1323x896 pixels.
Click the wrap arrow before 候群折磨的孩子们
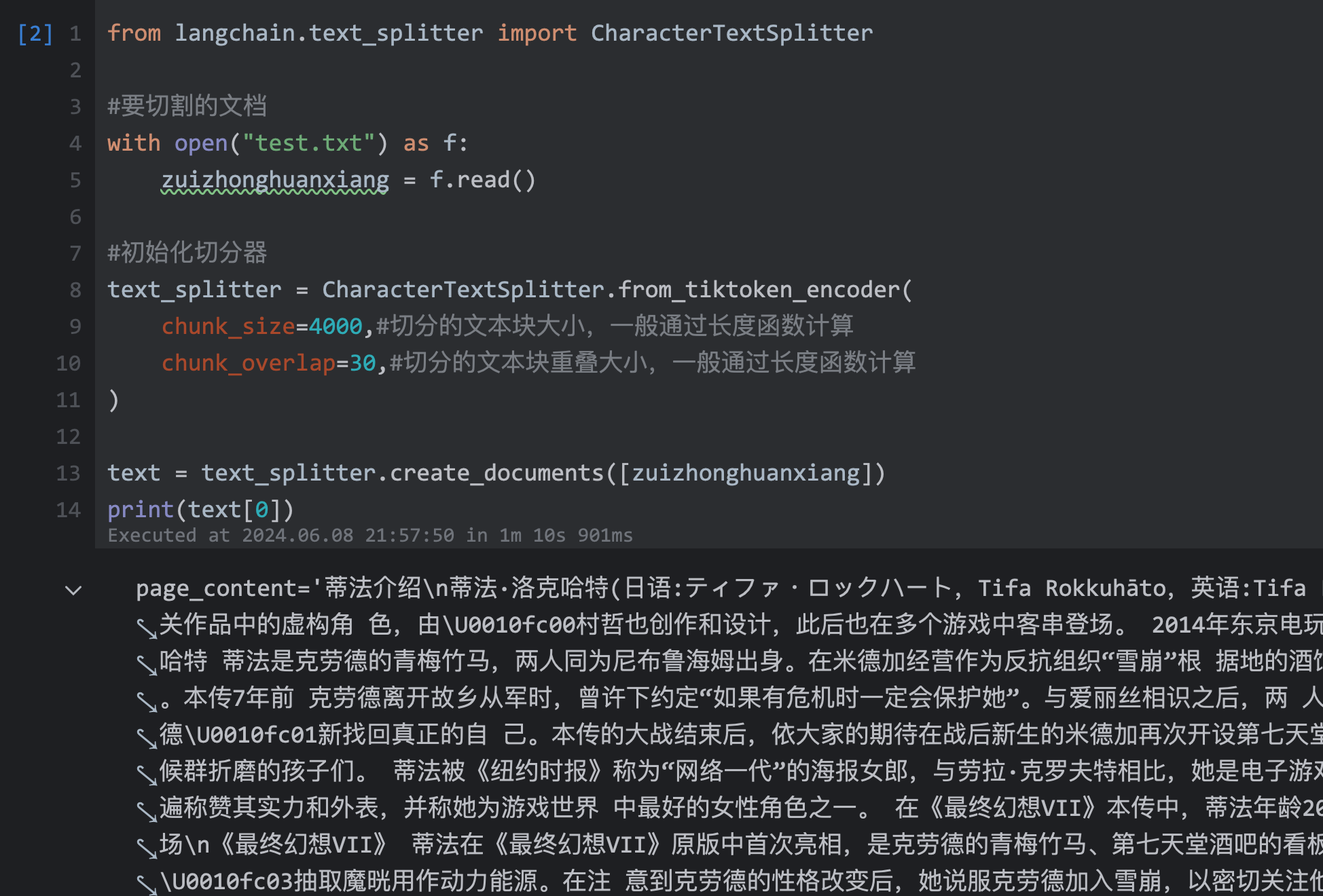(x=146, y=774)
